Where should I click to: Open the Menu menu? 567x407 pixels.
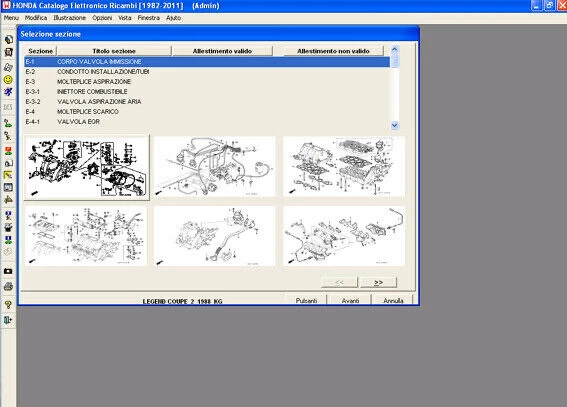click(x=11, y=18)
